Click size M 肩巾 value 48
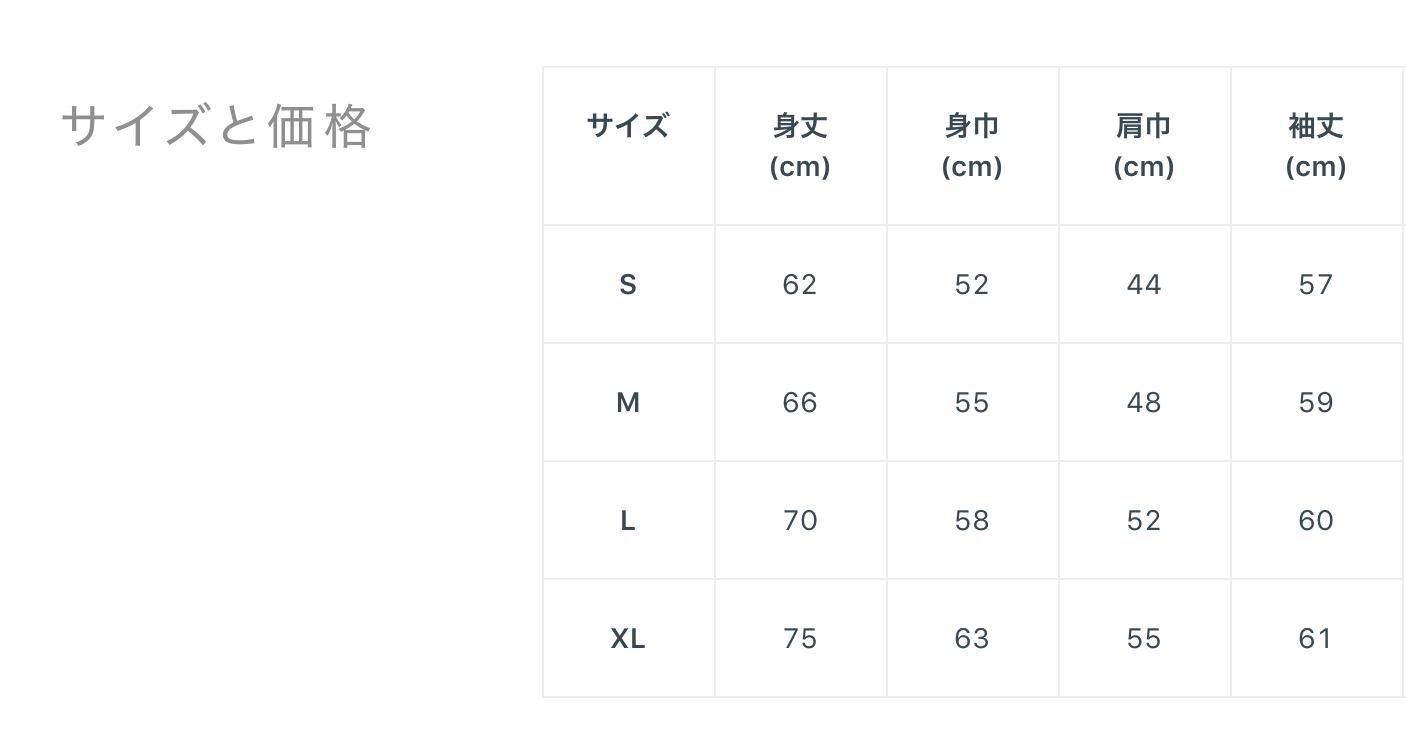This screenshot has height=732, width=1406. 1144,403
